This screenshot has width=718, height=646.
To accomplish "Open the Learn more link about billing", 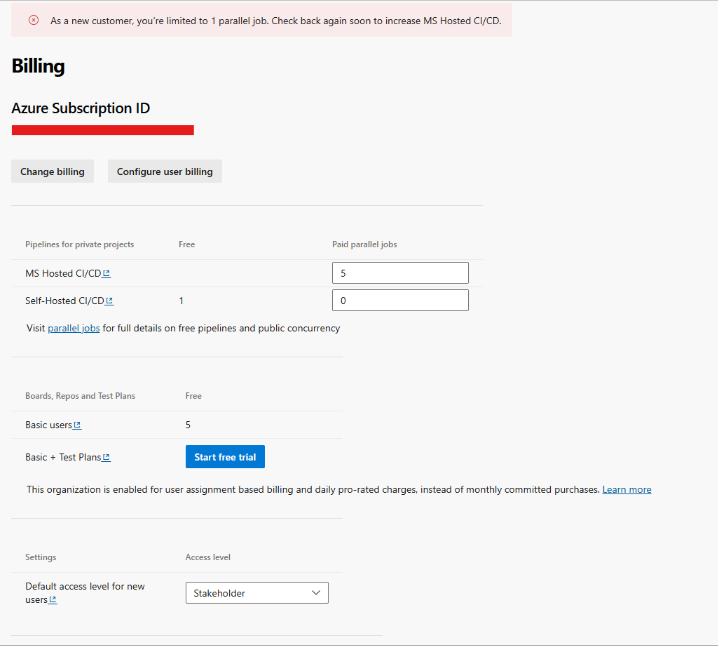I will click(626, 489).
